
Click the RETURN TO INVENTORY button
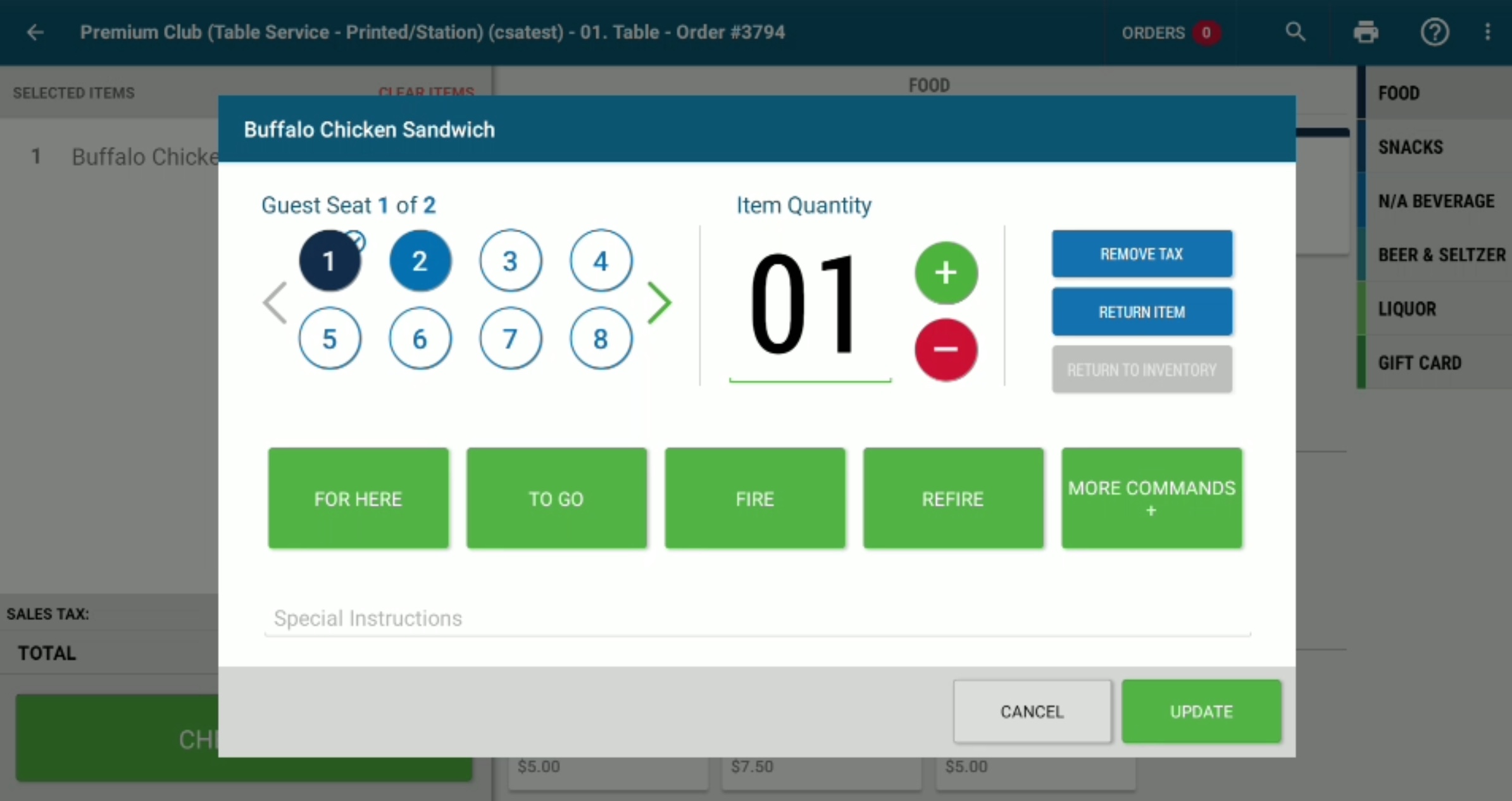click(x=1142, y=369)
